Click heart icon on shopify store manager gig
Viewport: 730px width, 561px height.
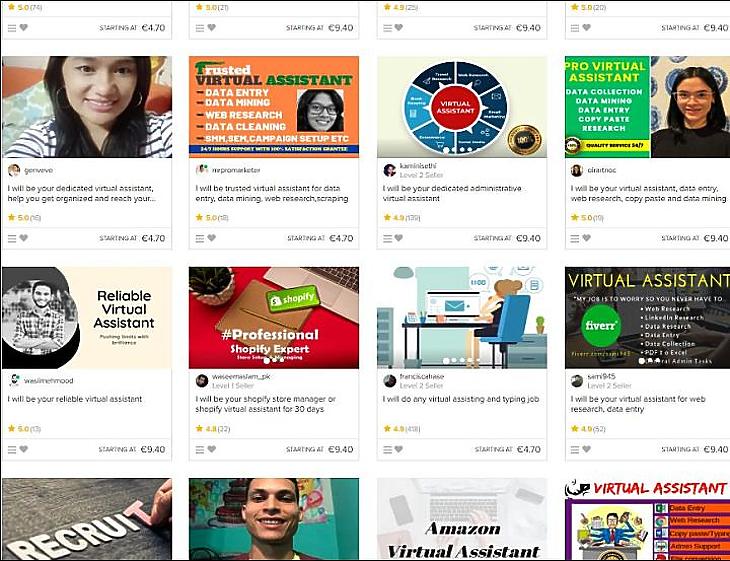(211, 449)
